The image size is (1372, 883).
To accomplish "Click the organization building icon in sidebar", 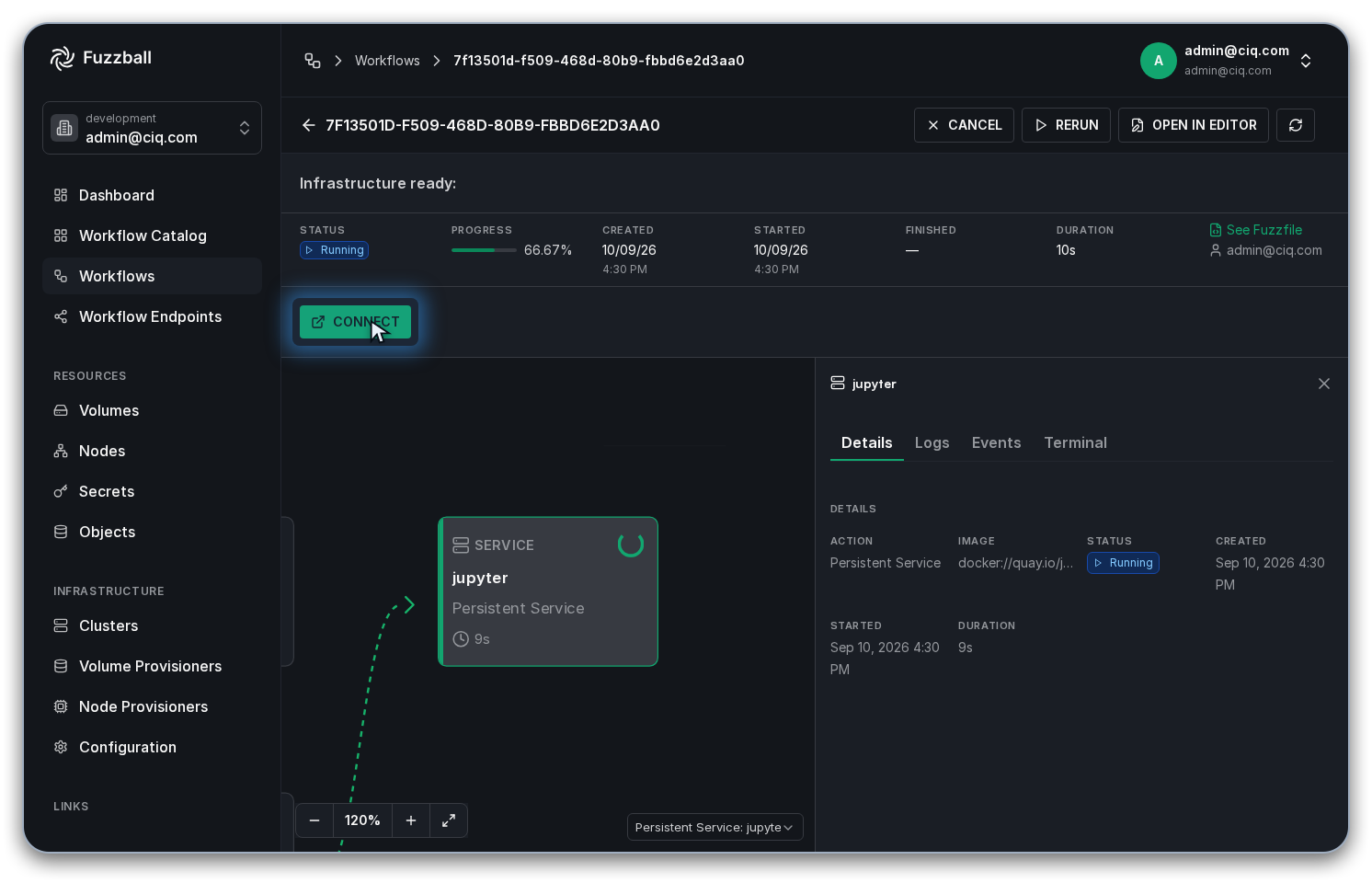I will (x=64, y=128).
